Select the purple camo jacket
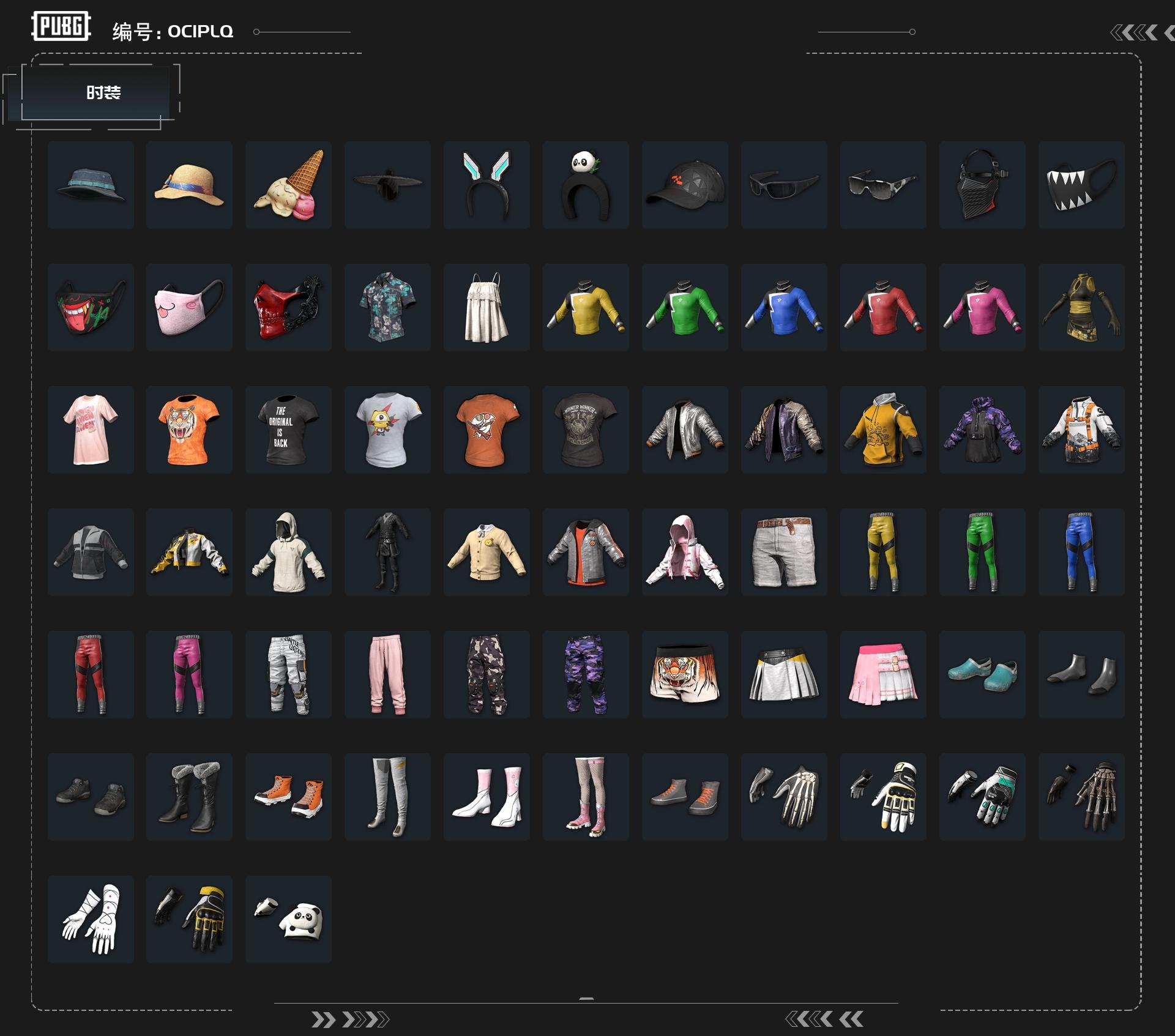Viewport: 1175px width, 1036px height. coord(982,430)
